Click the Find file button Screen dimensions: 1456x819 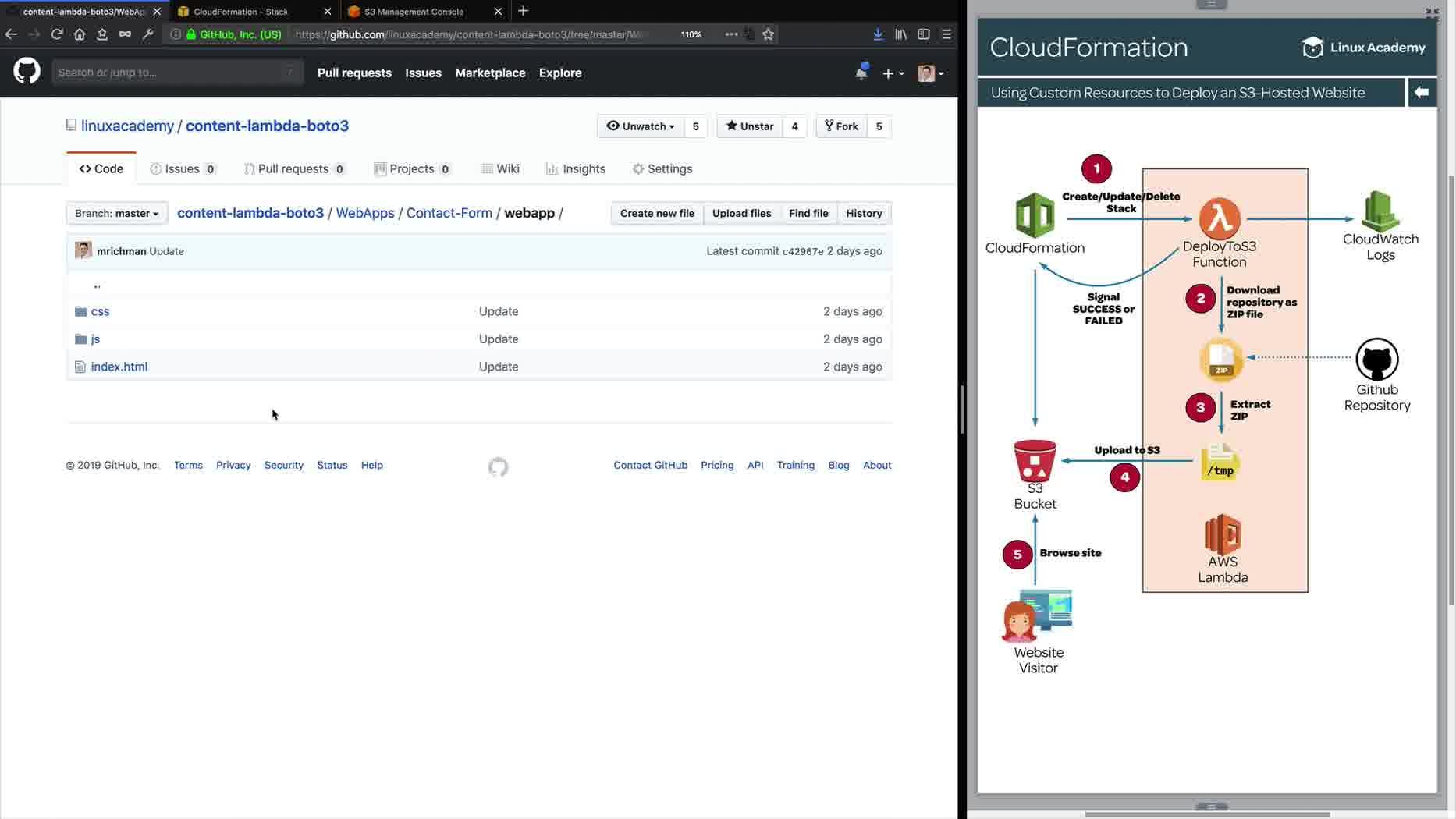click(x=808, y=213)
